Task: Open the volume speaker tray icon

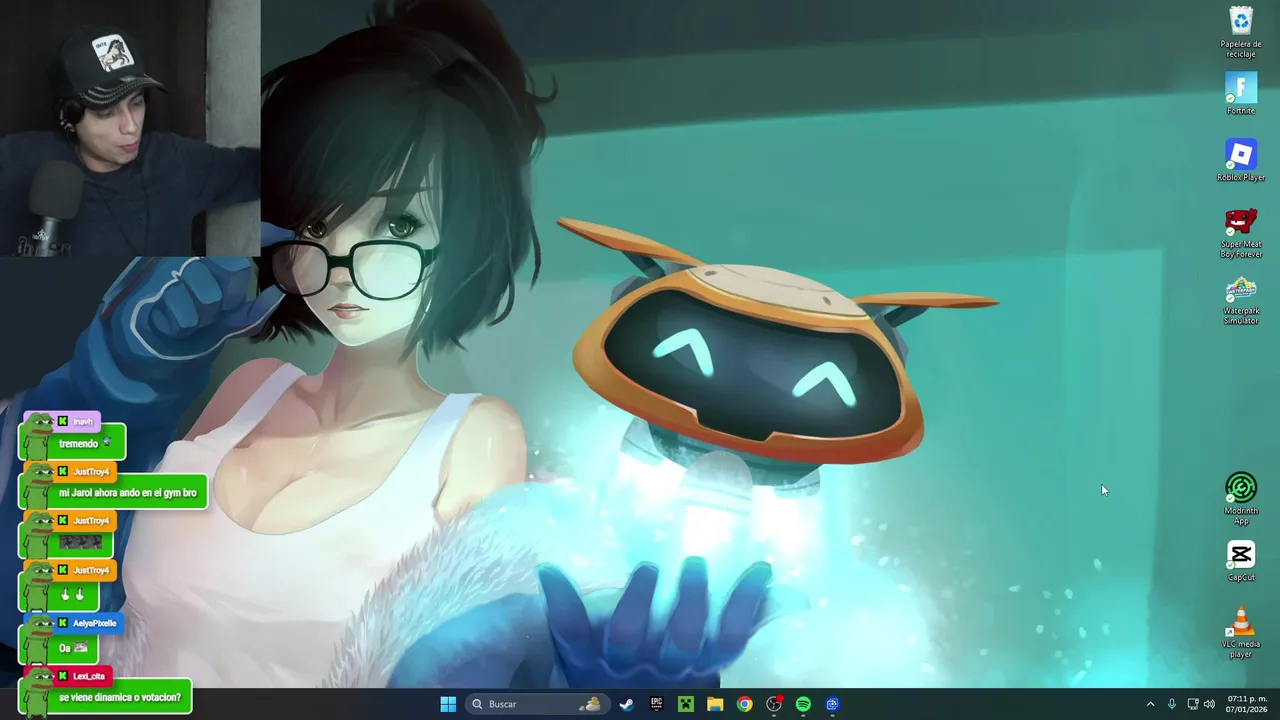Action: point(1210,704)
